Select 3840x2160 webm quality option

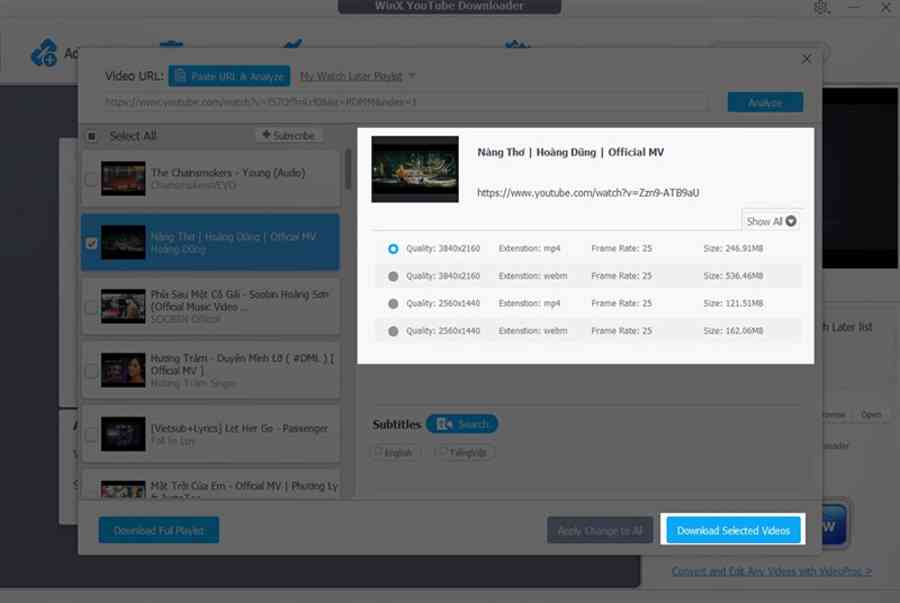393,276
